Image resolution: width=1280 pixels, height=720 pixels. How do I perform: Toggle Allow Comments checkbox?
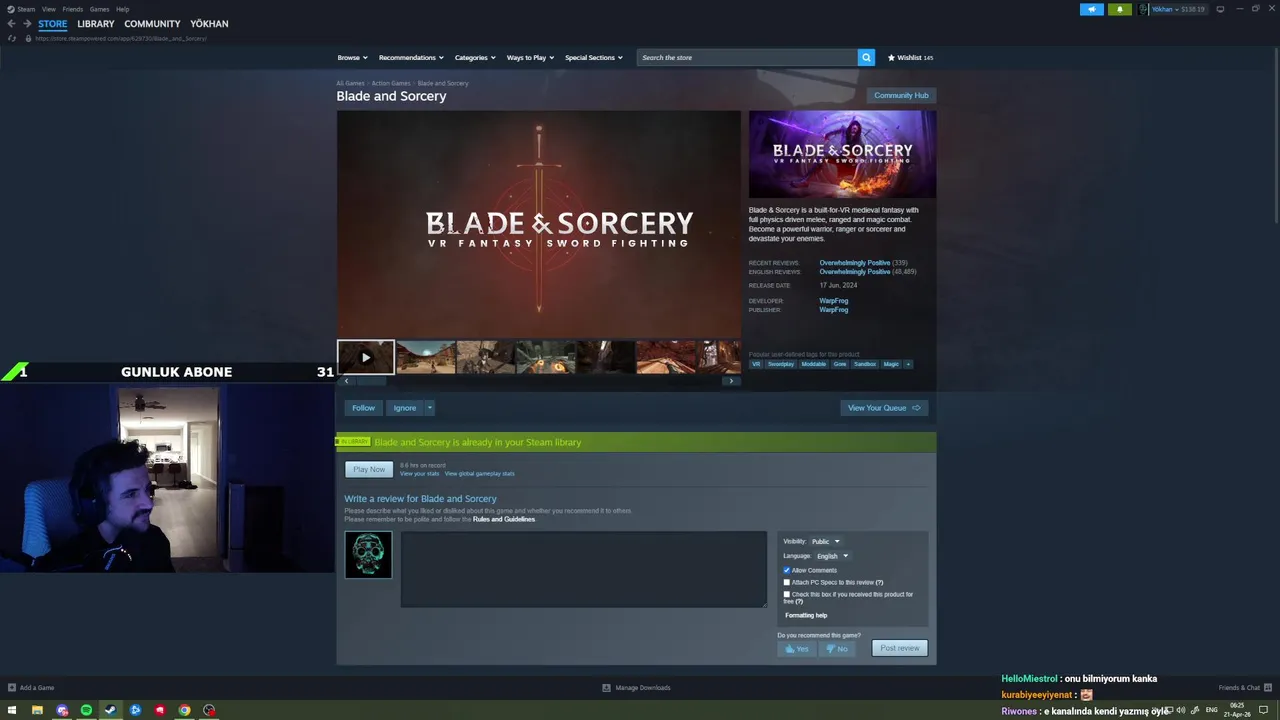tap(787, 570)
